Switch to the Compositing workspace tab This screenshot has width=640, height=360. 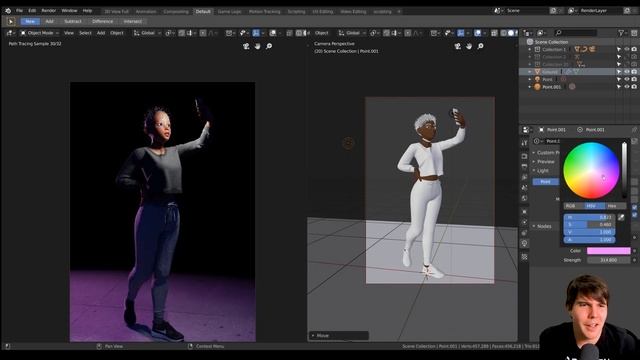(176, 11)
